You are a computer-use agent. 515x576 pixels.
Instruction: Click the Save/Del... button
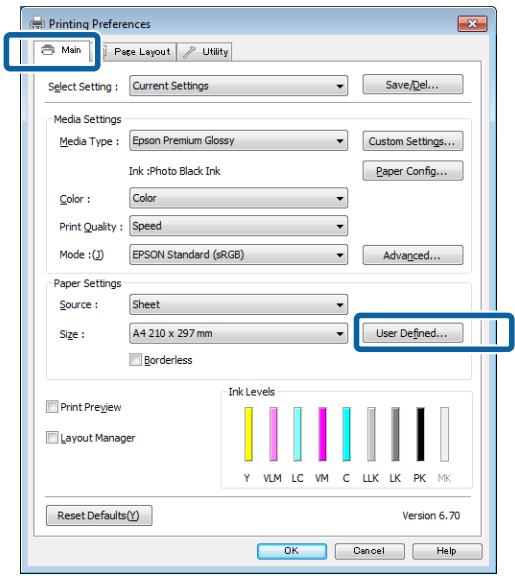click(x=413, y=85)
